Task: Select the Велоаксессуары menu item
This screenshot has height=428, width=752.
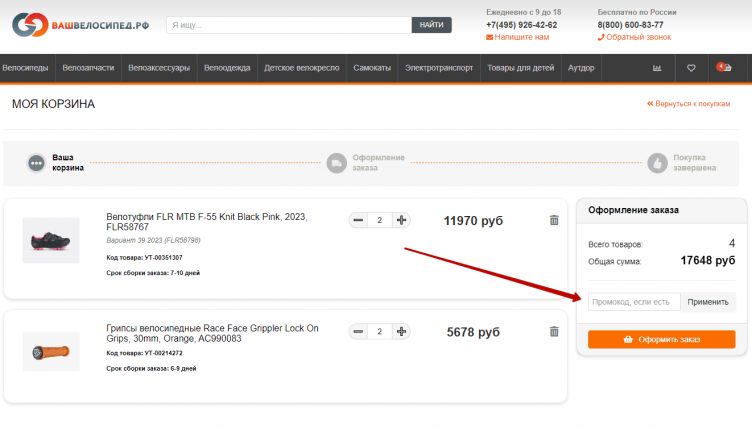Action: point(159,68)
